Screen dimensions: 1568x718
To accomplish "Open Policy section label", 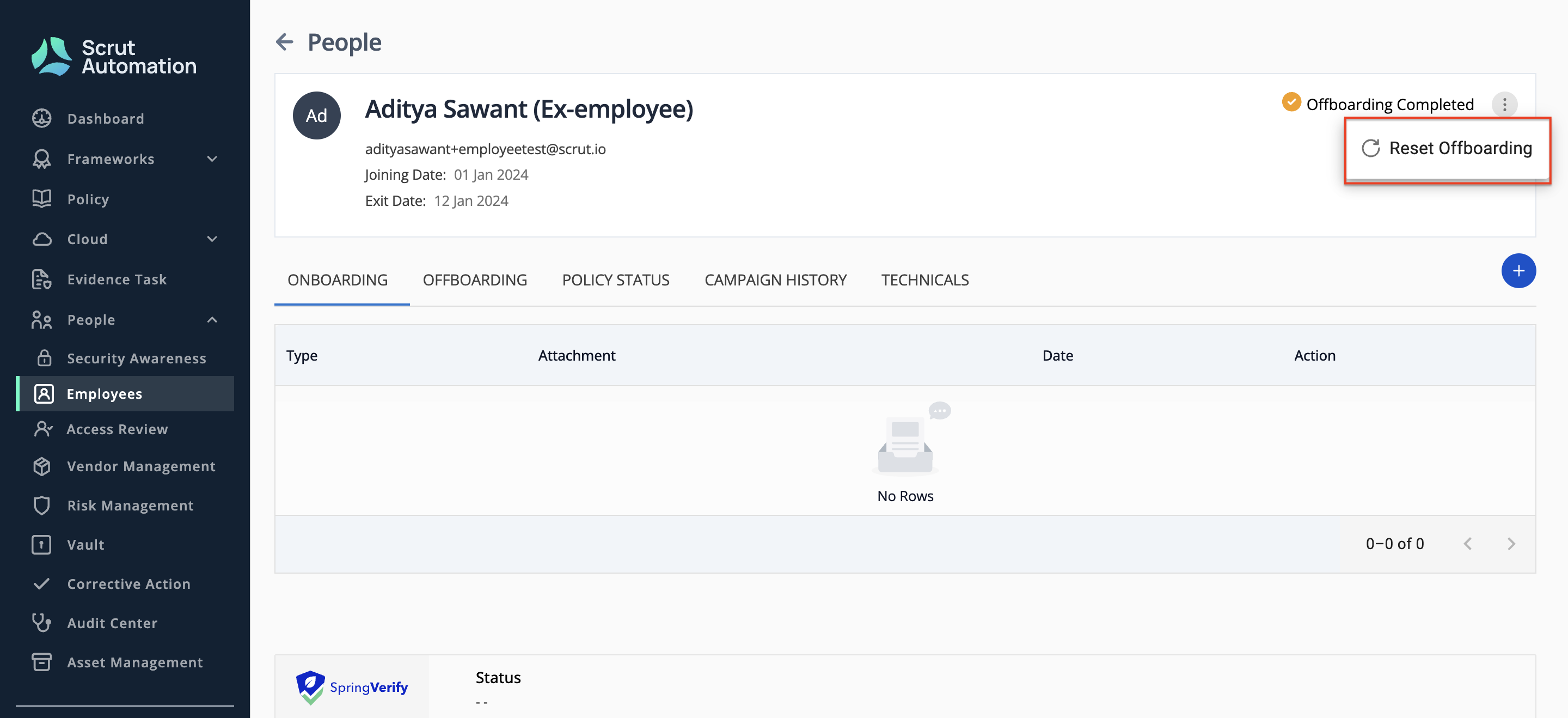I will tap(88, 199).
